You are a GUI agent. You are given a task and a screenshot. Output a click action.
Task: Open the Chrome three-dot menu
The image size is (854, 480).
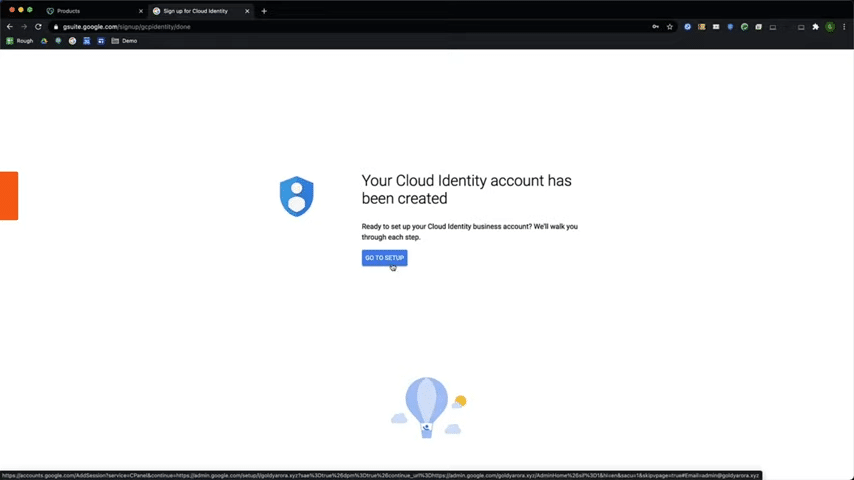click(844, 27)
